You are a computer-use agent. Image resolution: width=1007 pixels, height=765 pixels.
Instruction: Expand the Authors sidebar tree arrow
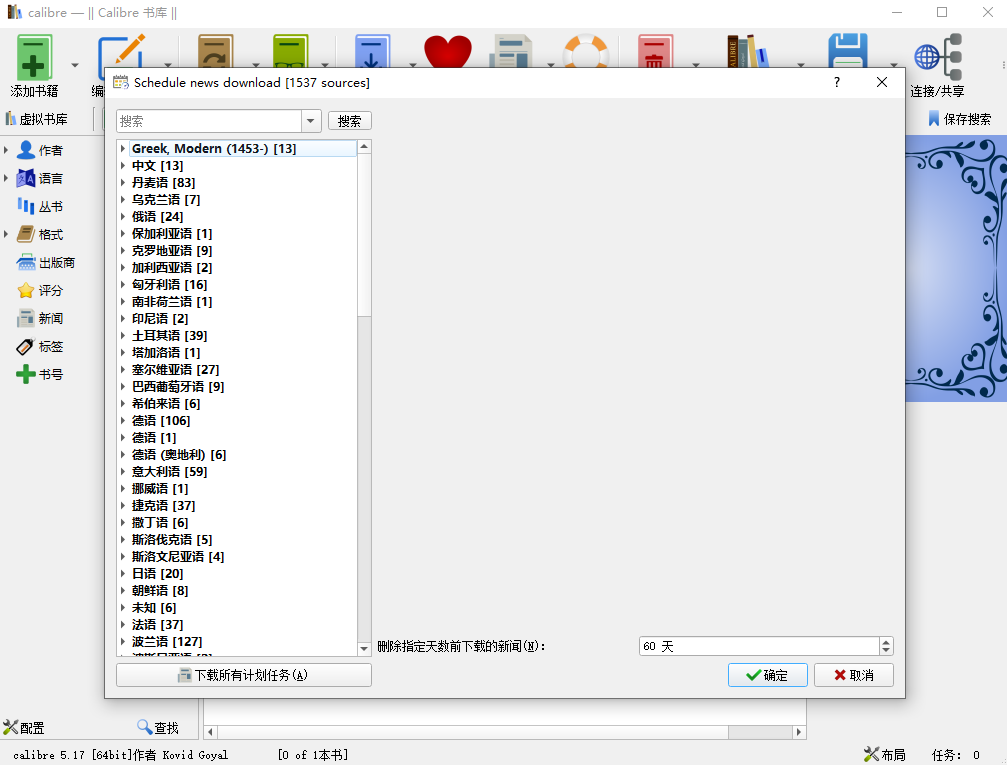(6, 150)
